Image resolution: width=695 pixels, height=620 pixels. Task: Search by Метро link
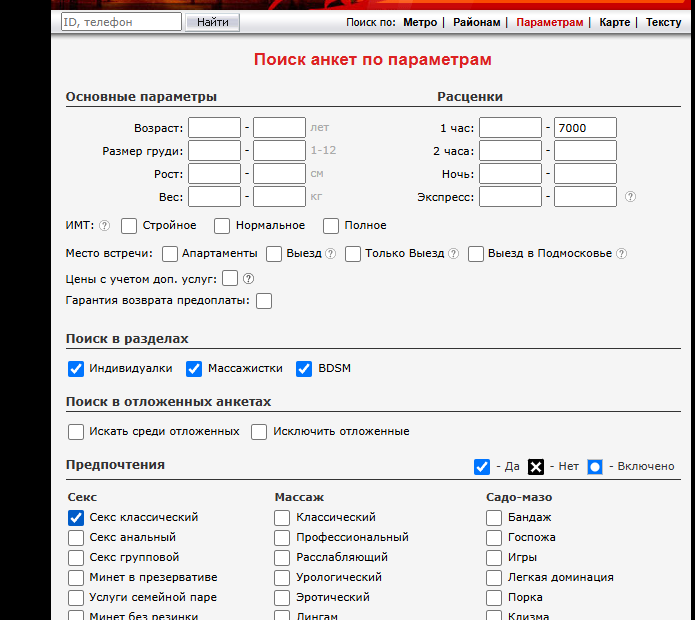pos(420,22)
